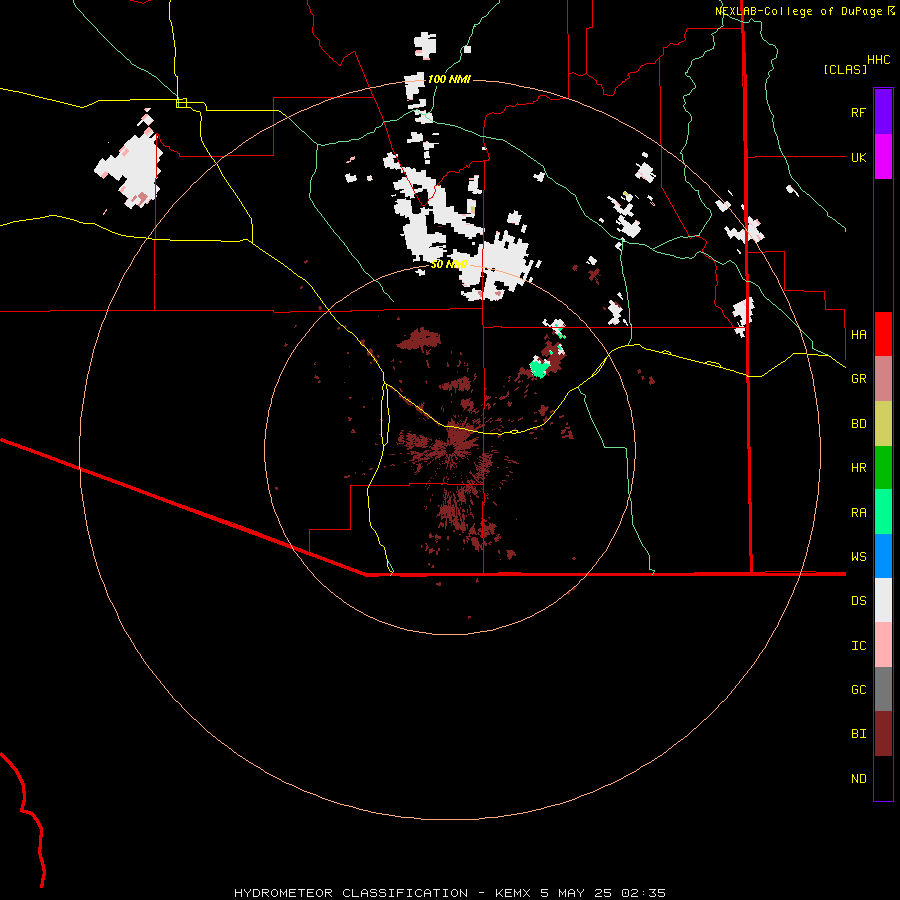Click the DS legend label

coord(858,600)
